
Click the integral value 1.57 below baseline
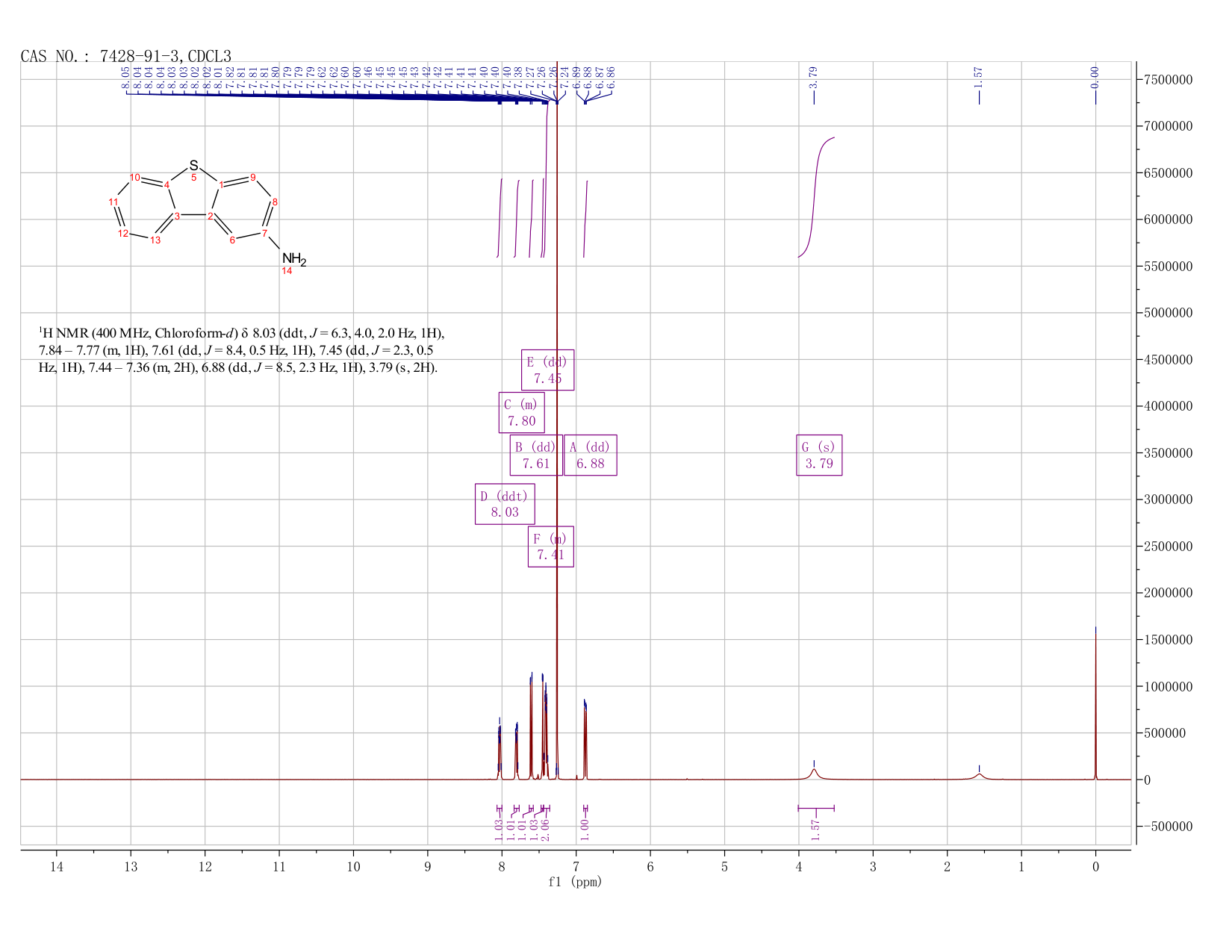click(815, 829)
